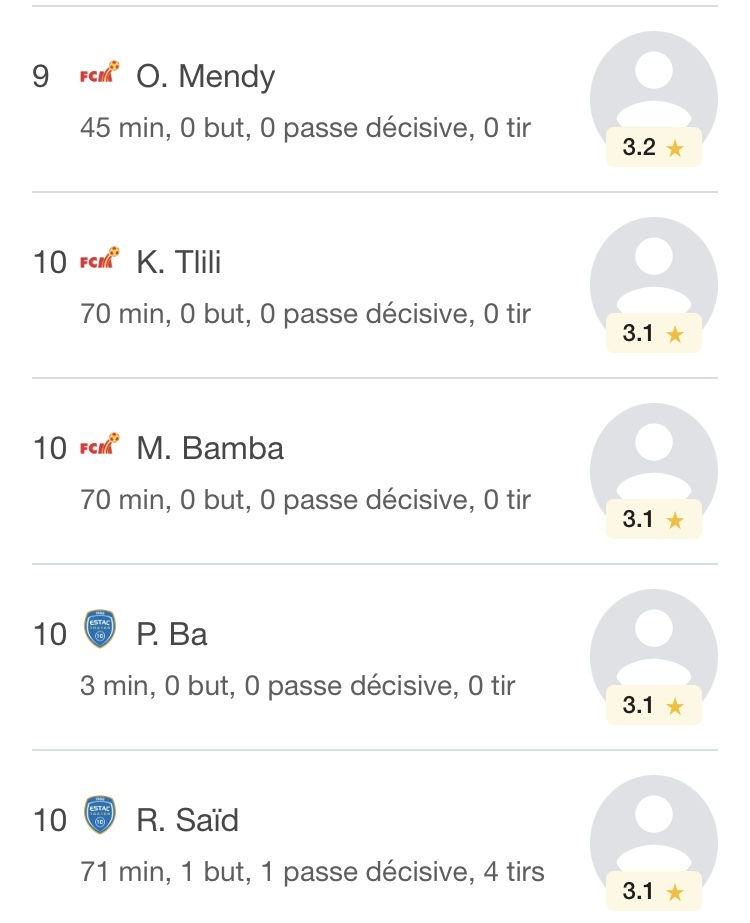The width and height of the screenshot is (750, 923).
Task: Click the 3.1 star rating badge for K. Tlili
Action: pyautogui.click(x=653, y=333)
